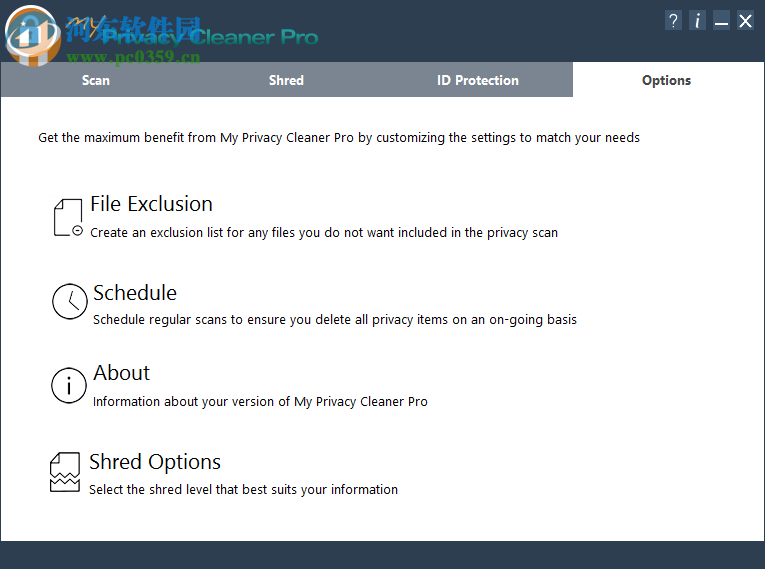
Task: Click 'Schedule regular scans' description text
Action: tap(335, 320)
